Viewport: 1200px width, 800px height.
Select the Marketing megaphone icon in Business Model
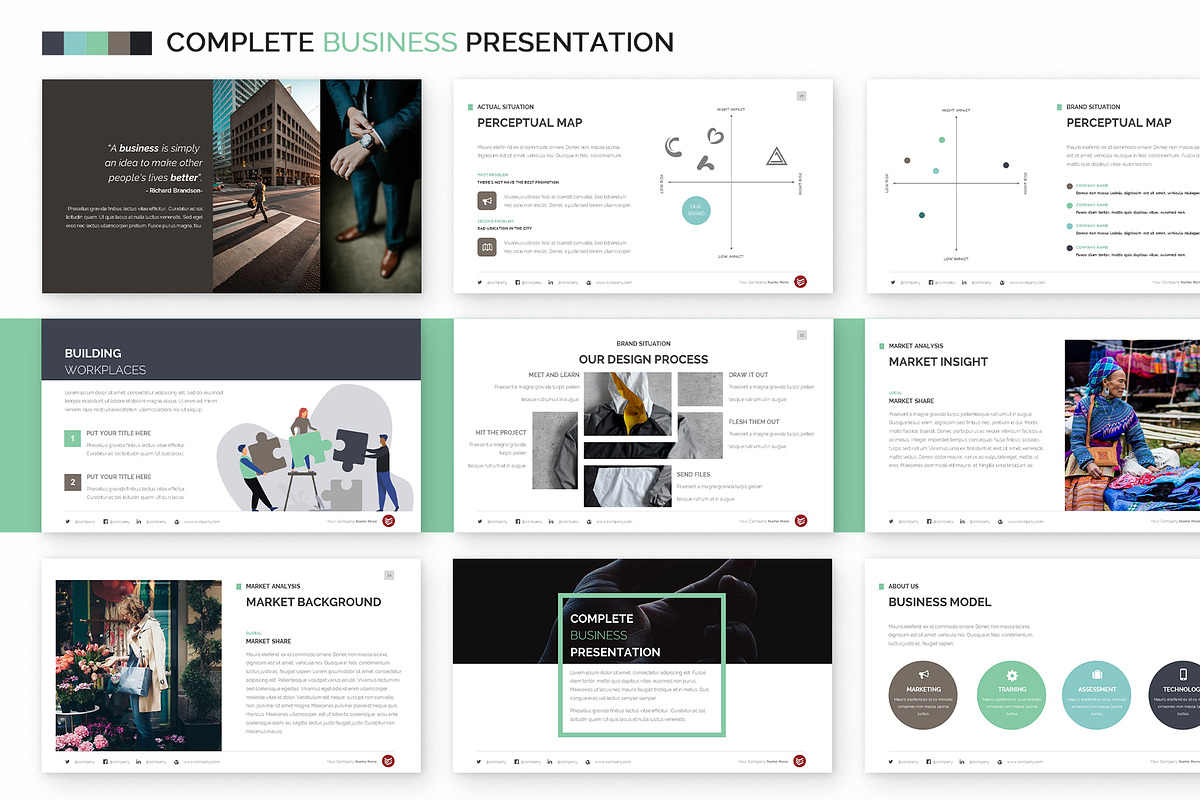click(923, 675)
